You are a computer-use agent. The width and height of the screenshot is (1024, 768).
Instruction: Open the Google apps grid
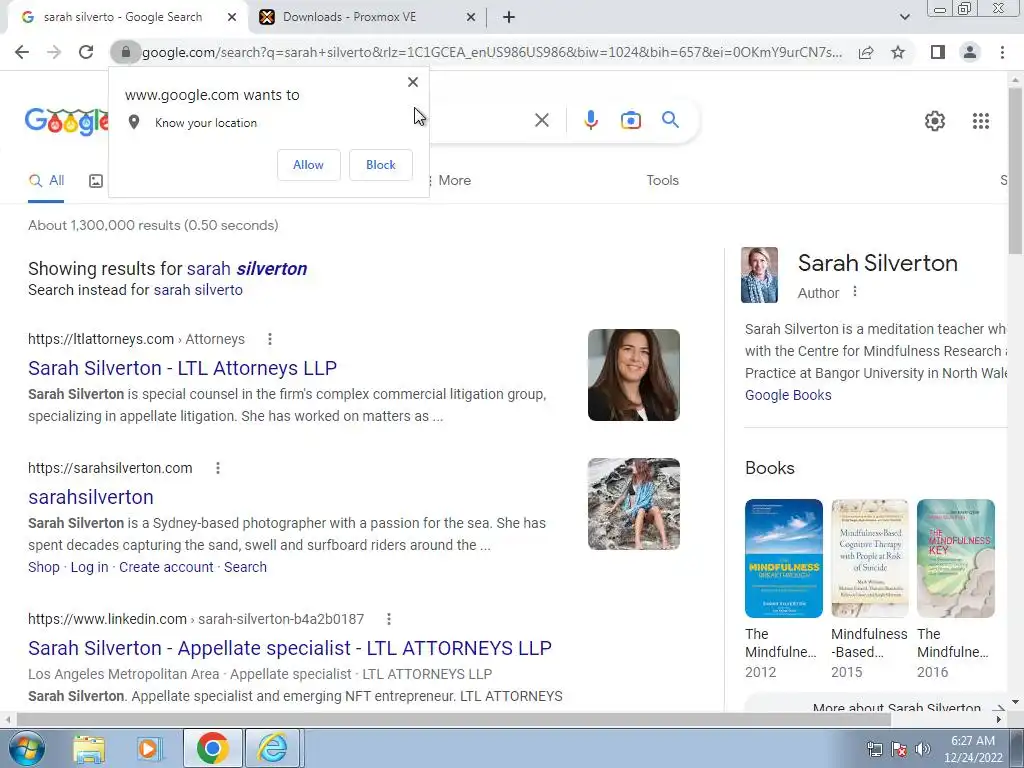click(x=980, y=121)
